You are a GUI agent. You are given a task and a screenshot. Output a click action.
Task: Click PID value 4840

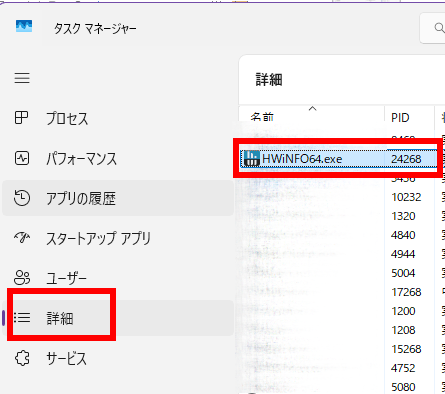coord(403,235)
